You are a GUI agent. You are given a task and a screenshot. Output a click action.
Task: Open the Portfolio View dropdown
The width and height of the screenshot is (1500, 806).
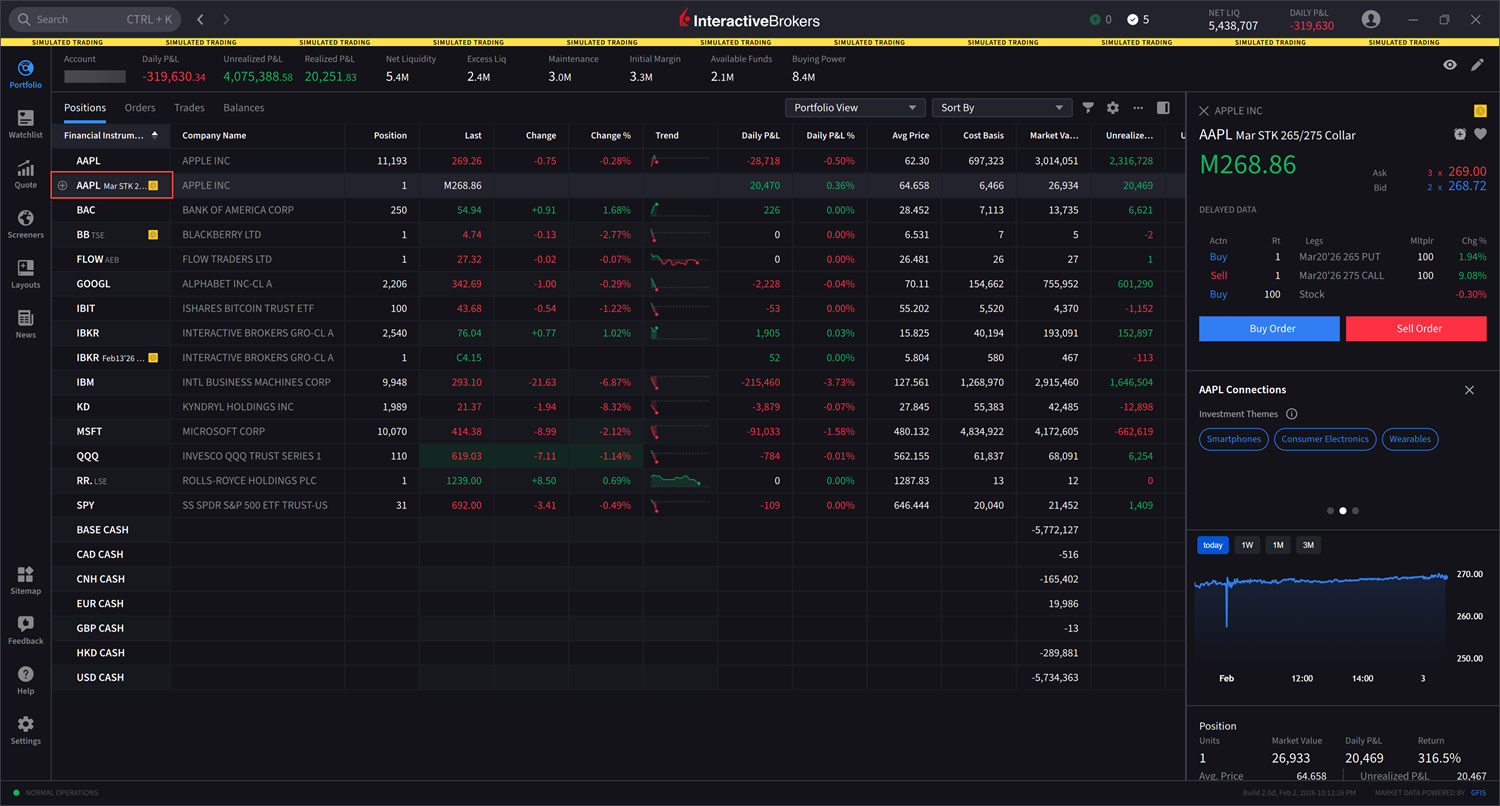tap(855, 108)
